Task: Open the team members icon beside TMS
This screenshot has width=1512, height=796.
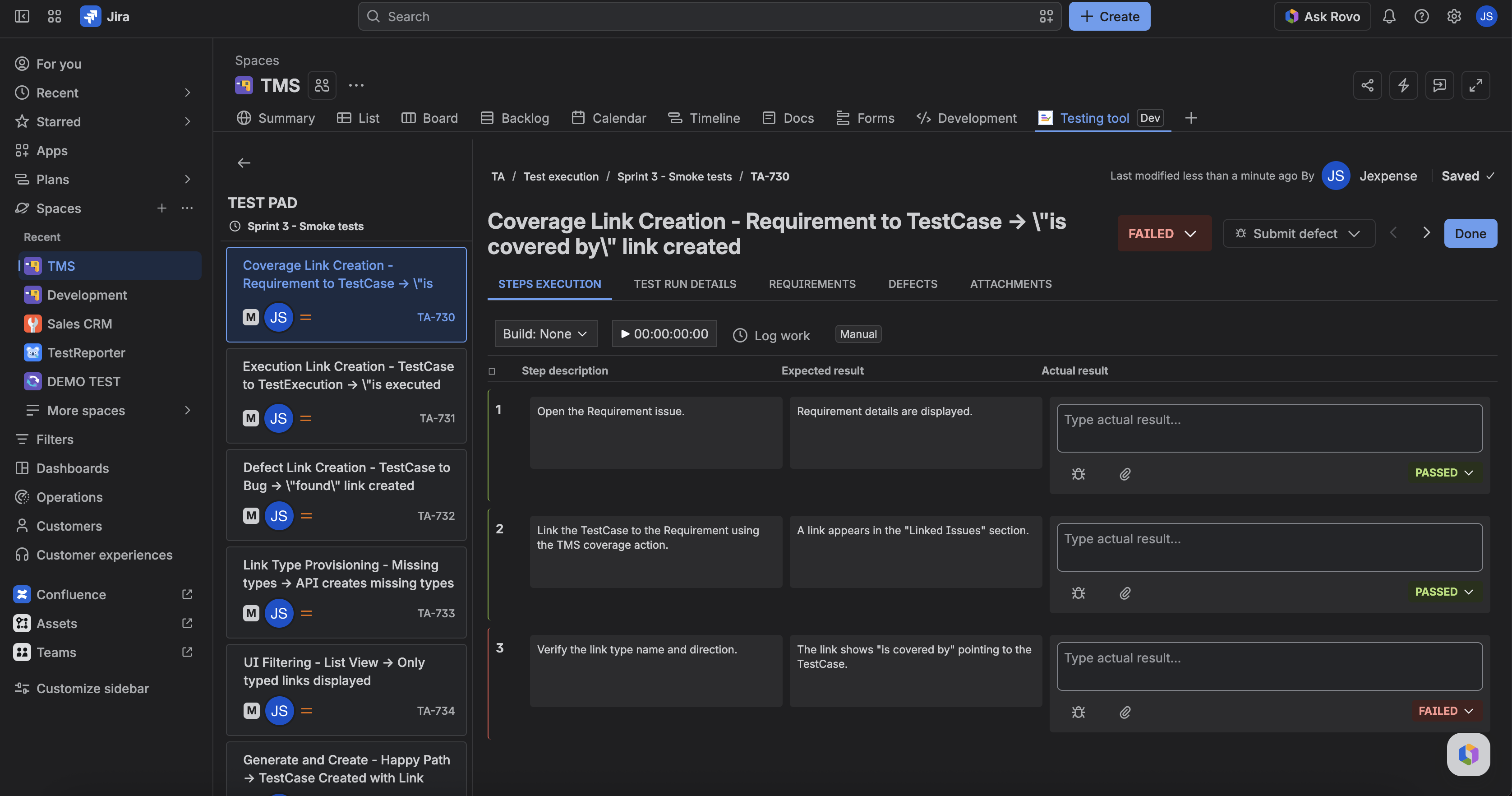Action: (x=322, y=86)
